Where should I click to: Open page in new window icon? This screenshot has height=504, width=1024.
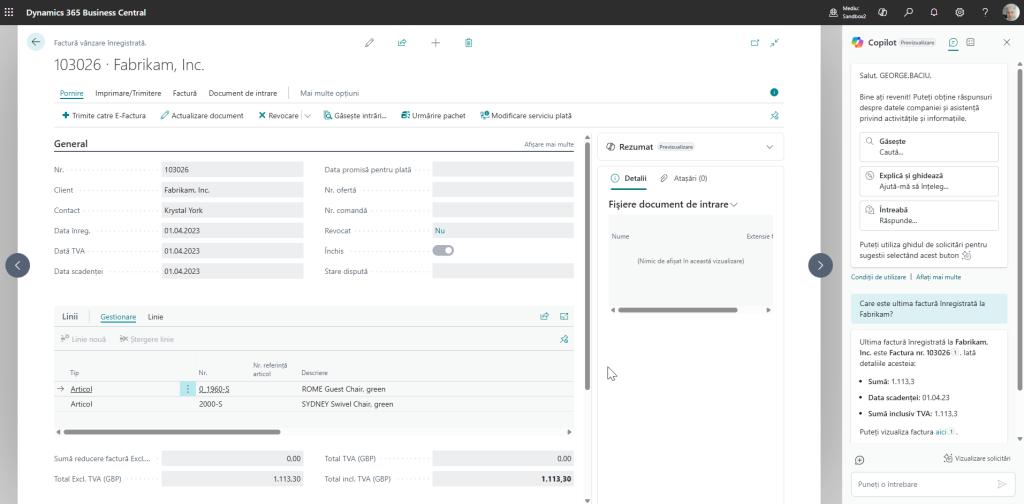tap(754, 42)
